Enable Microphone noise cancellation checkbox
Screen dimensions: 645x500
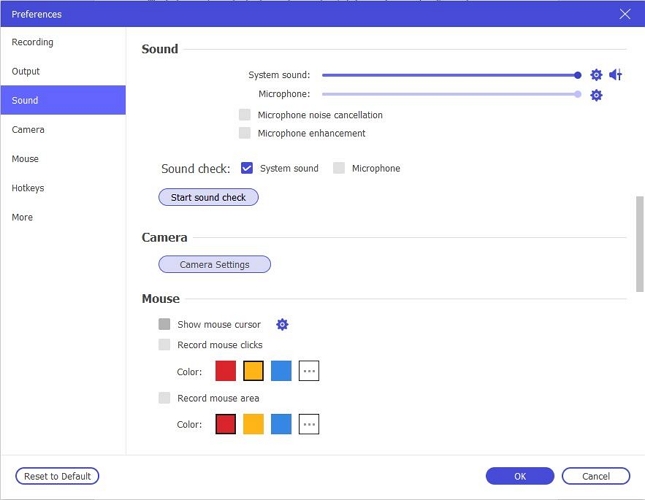[245, 115]
